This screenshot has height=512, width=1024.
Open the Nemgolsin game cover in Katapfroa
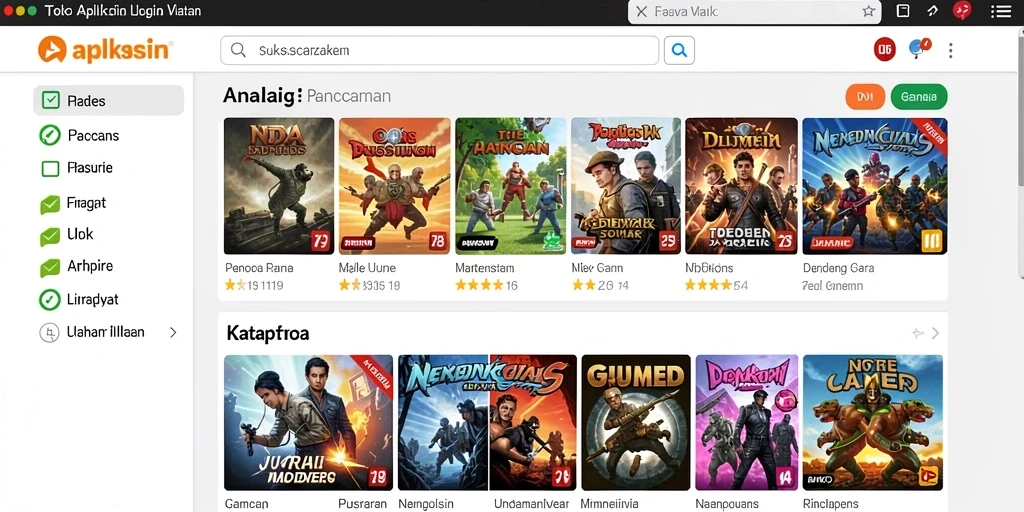click(x=487, y=423)
